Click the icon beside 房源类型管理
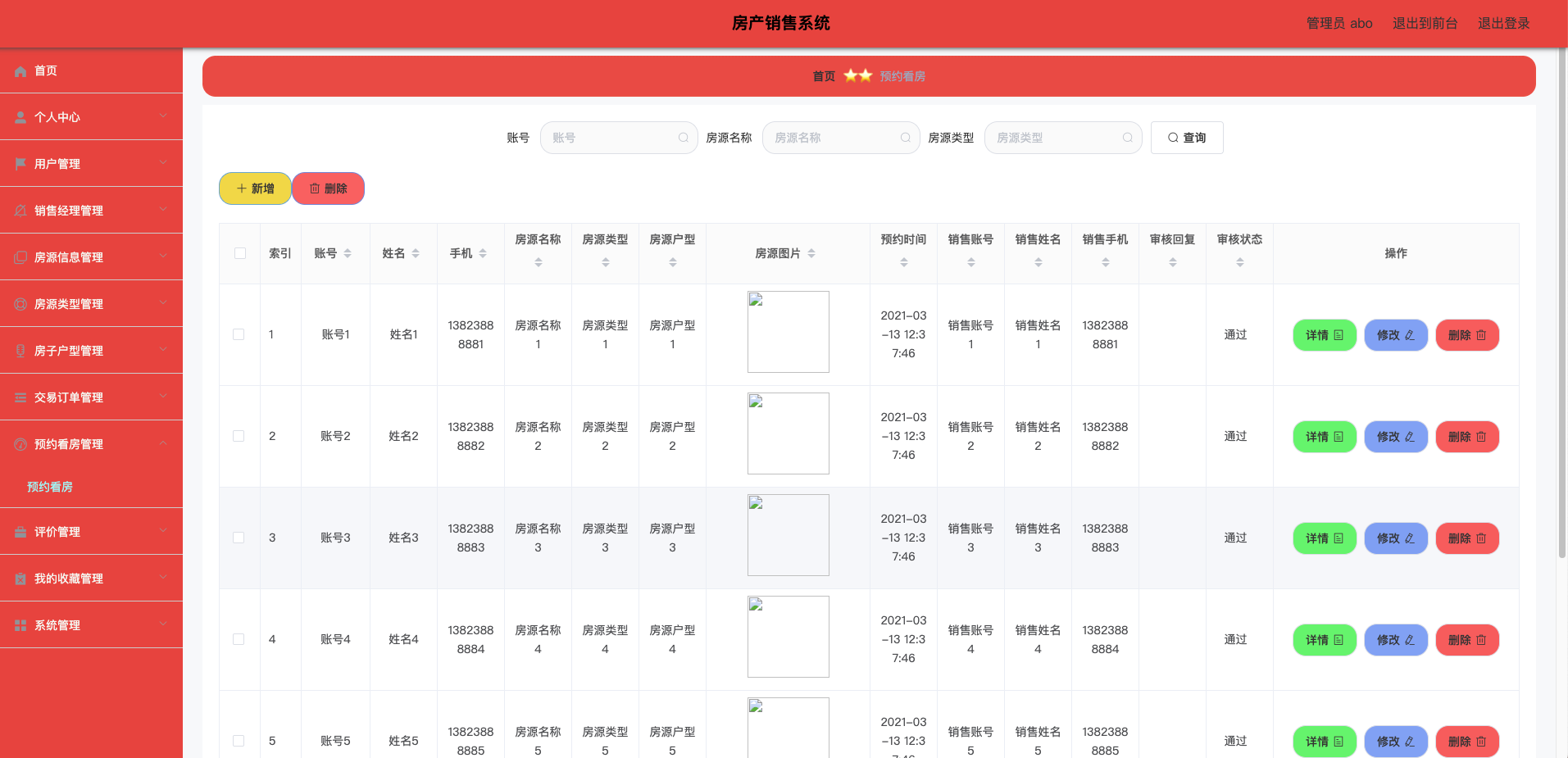 point(20,305)
